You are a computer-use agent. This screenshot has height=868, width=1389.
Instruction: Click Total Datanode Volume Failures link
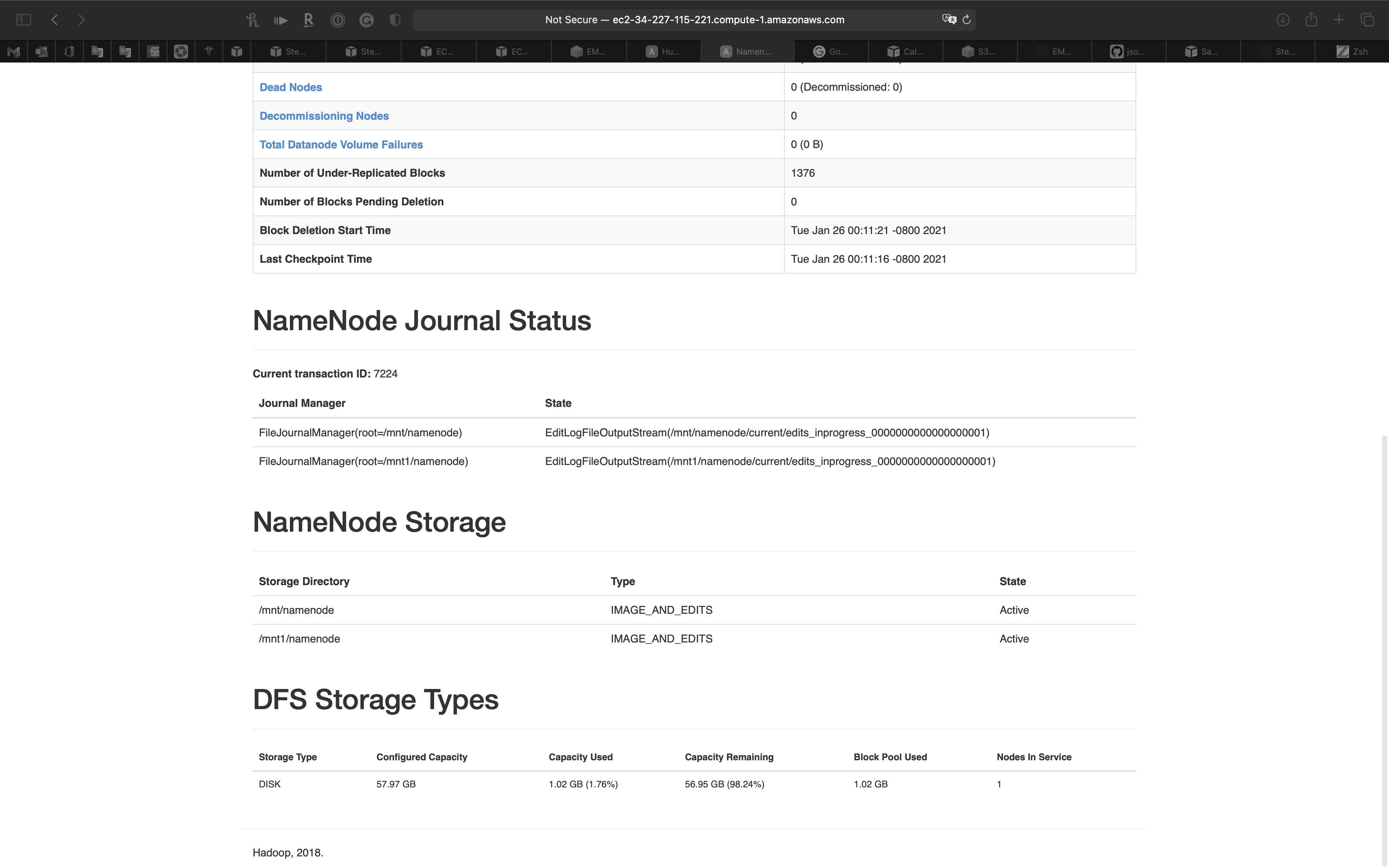click(341, 145)
